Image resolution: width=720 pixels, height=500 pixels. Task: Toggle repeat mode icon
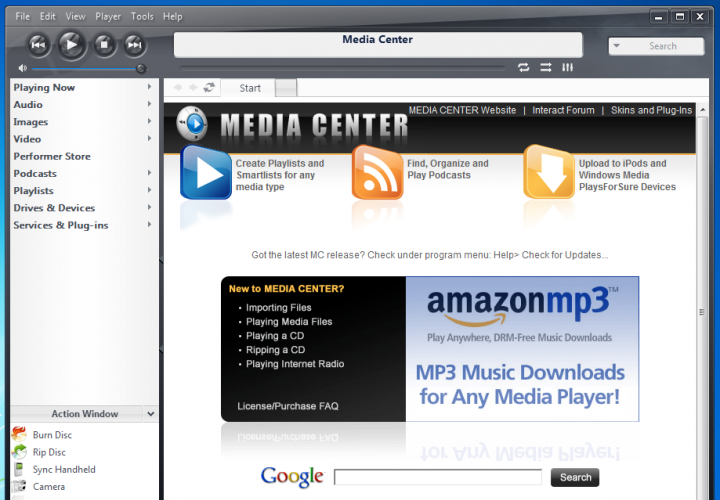(x=523, y=67)
